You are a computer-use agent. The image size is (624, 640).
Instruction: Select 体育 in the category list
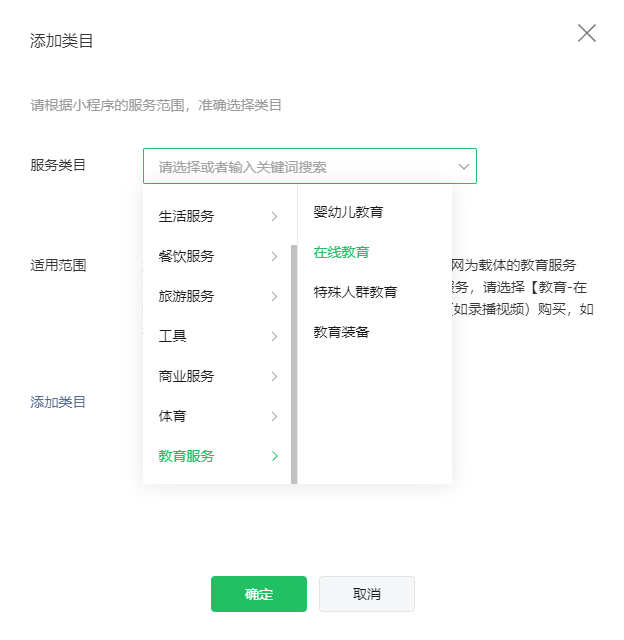173,416
